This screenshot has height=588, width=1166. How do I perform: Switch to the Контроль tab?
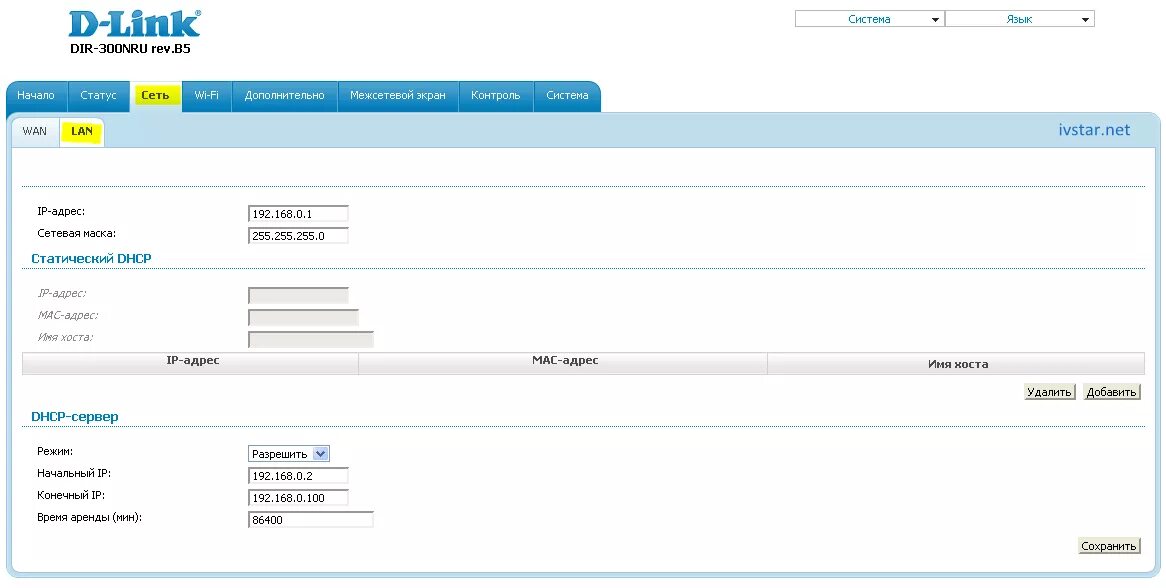[x=495, y=95]
